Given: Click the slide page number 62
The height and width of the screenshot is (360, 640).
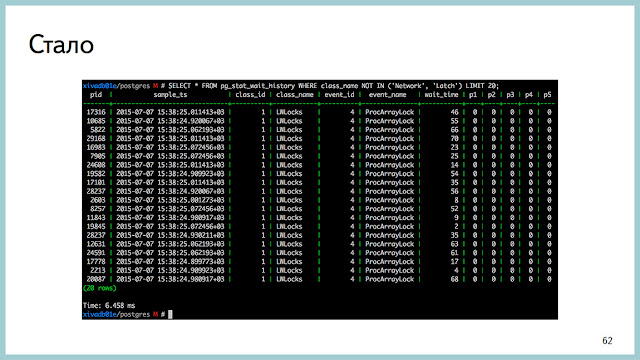Looking at the screenshot, I should (607, 340).
